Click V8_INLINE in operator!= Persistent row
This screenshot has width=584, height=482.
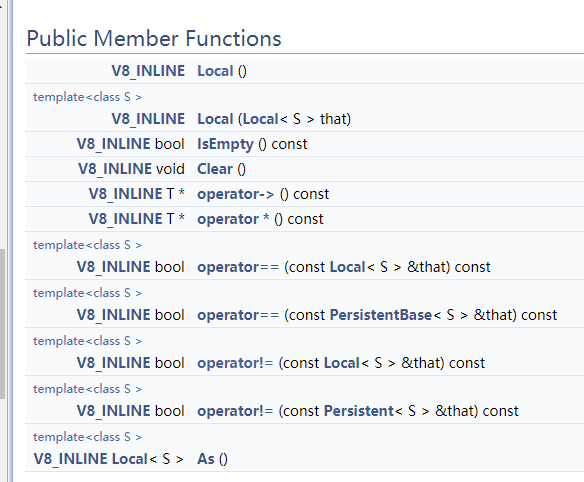pyautogui.click(x=114, y=411)
